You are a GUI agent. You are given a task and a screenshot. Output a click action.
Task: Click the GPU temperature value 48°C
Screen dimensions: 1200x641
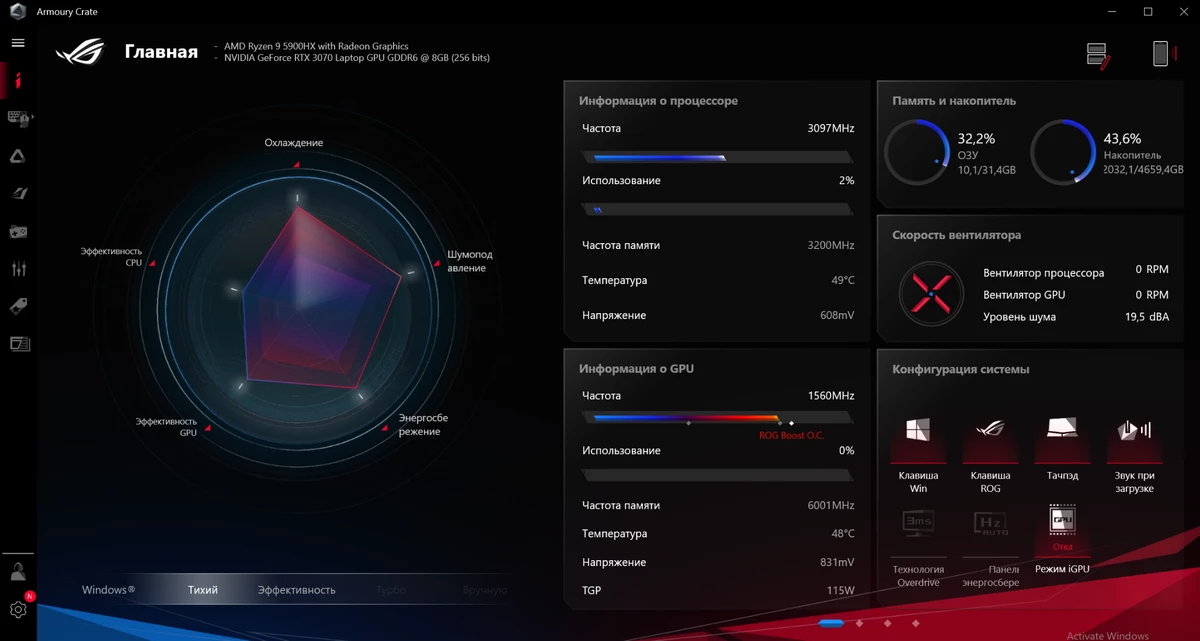(843, 534)
